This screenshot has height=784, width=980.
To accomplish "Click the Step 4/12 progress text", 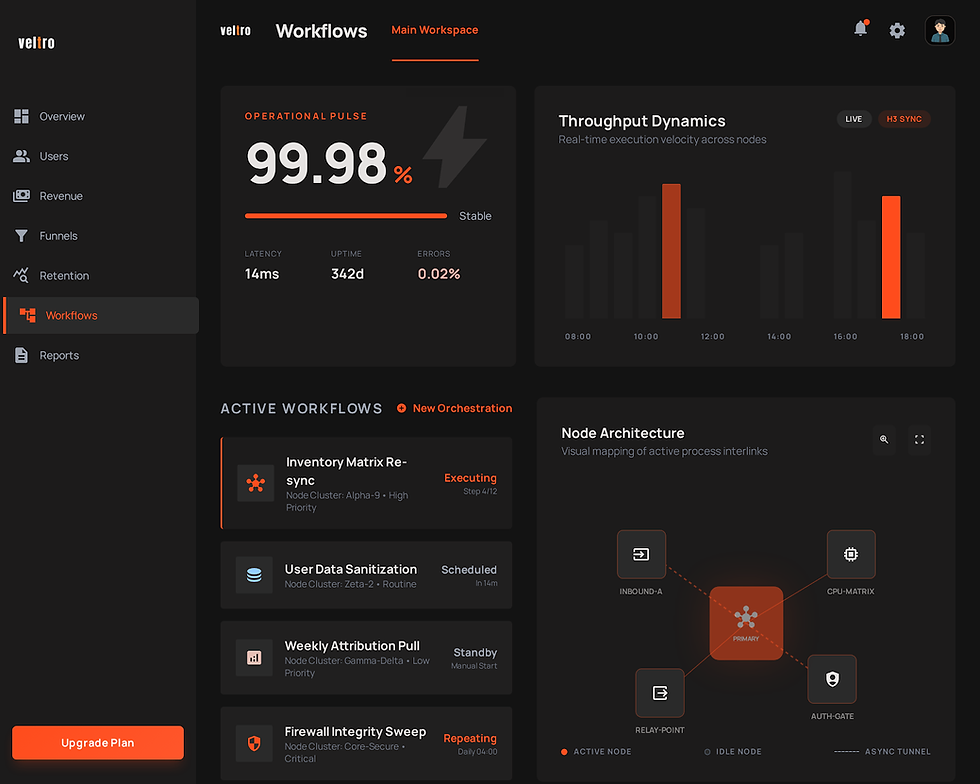I will click(480, 491).
